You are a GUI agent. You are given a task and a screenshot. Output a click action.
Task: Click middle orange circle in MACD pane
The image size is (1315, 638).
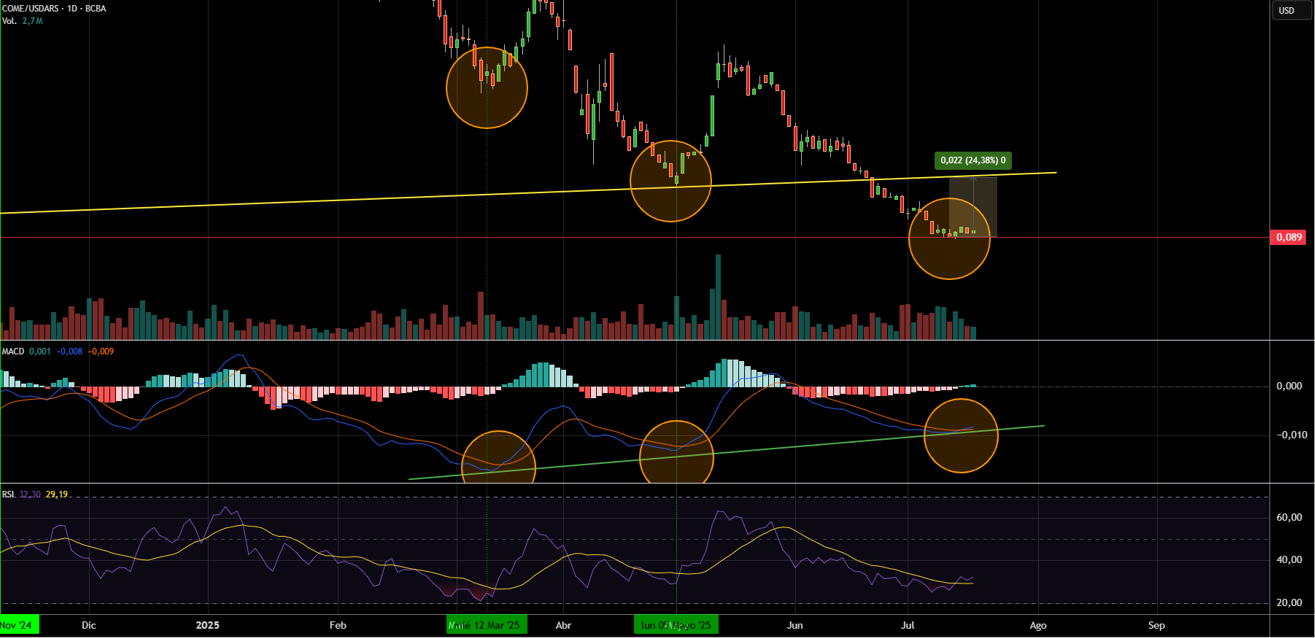[676, 455]
